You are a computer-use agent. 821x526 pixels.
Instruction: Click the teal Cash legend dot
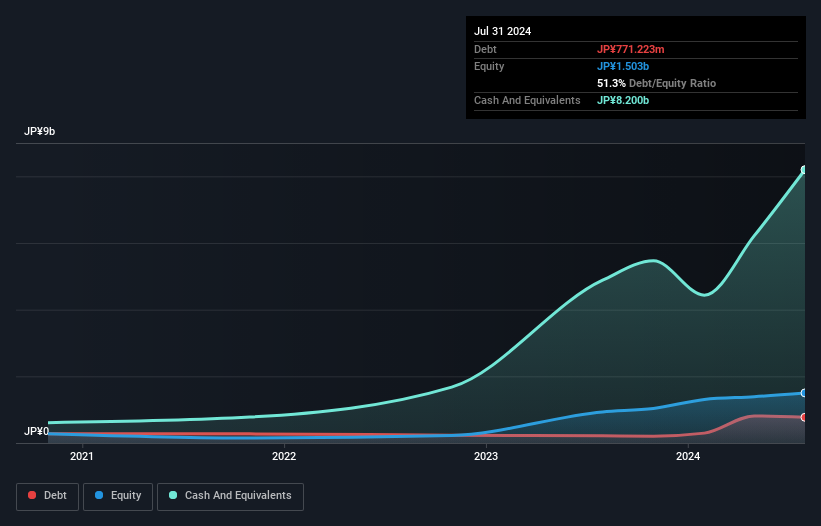click(173, 495)
